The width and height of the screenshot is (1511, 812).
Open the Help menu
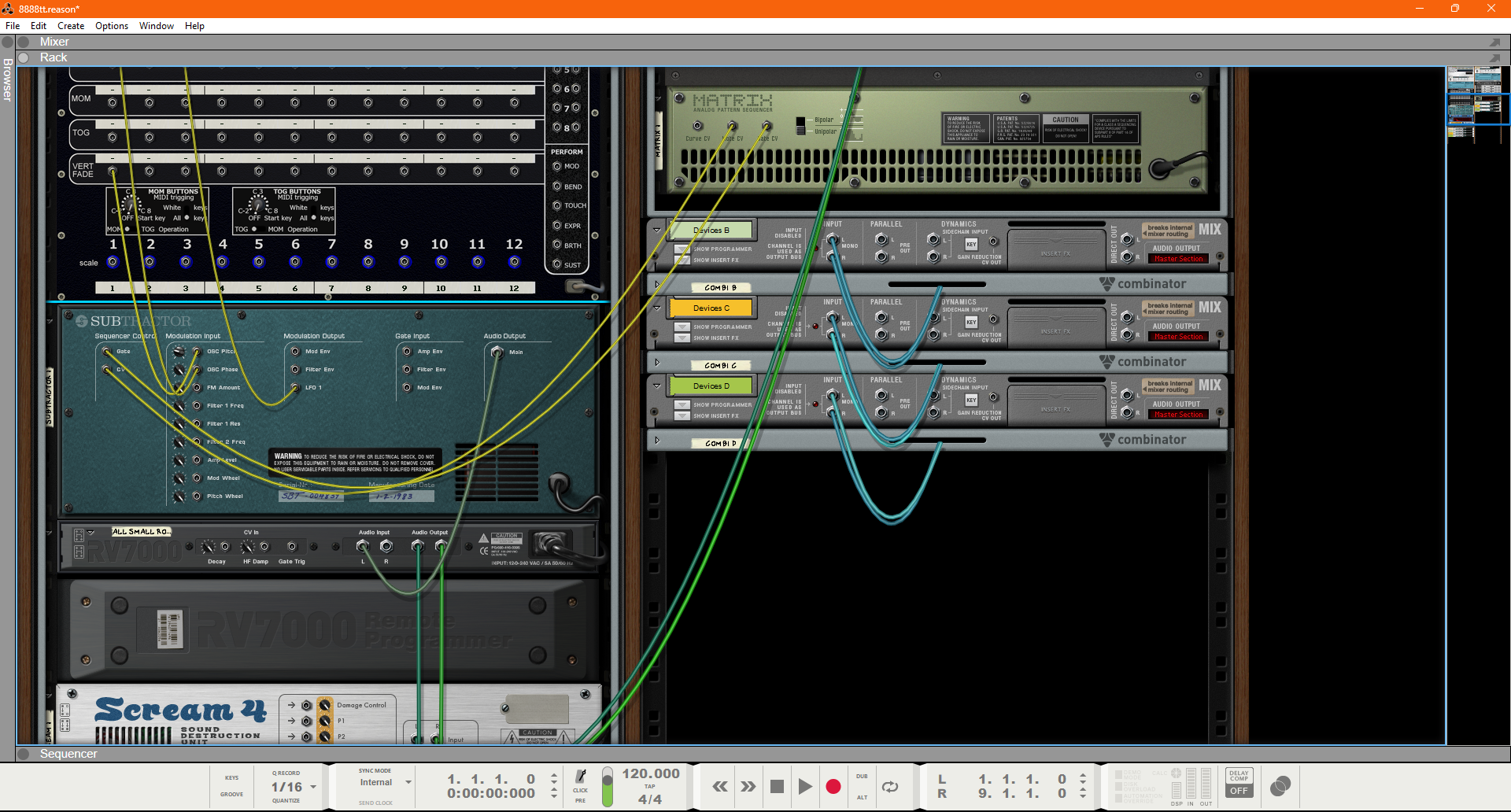coord(194,26)
